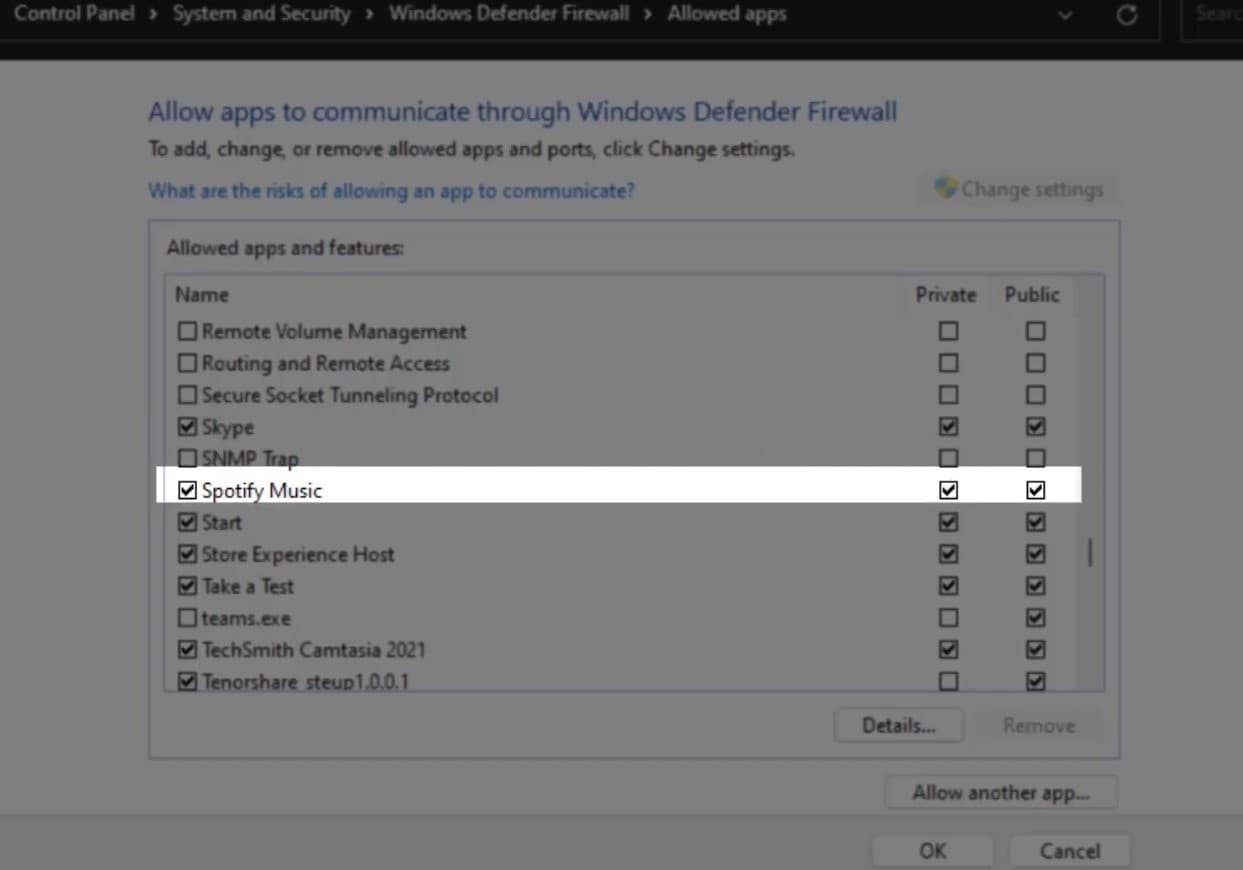
Task: Disable Skype Public network checkbox
Action: click(1035, 427)
